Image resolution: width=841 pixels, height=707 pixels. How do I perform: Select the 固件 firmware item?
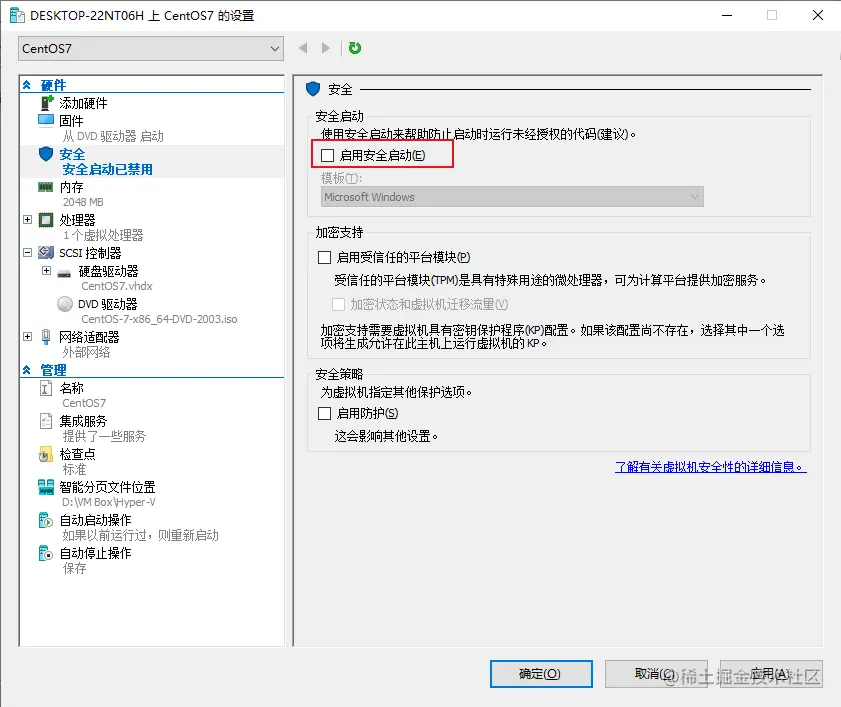pyautogui.click(x=71, y=119)
